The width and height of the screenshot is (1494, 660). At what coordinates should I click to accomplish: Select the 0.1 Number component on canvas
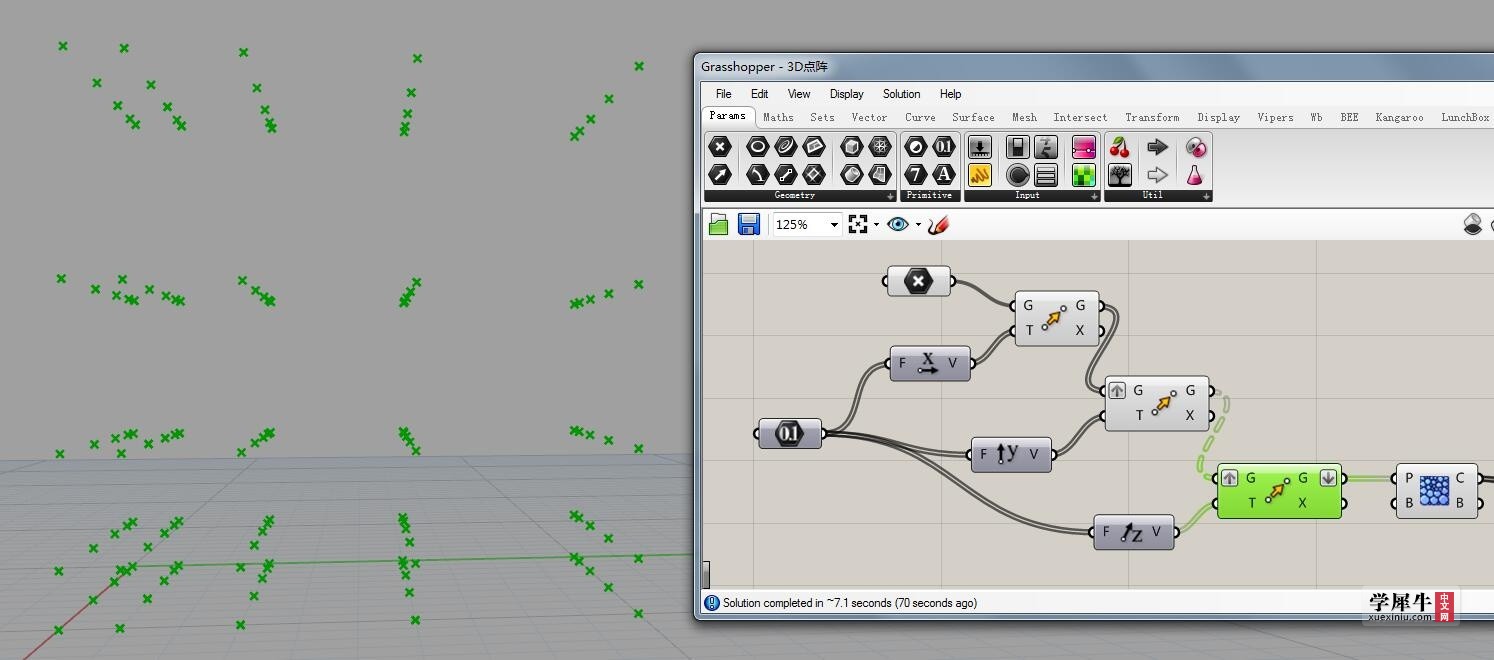click(x=790, y=433)
